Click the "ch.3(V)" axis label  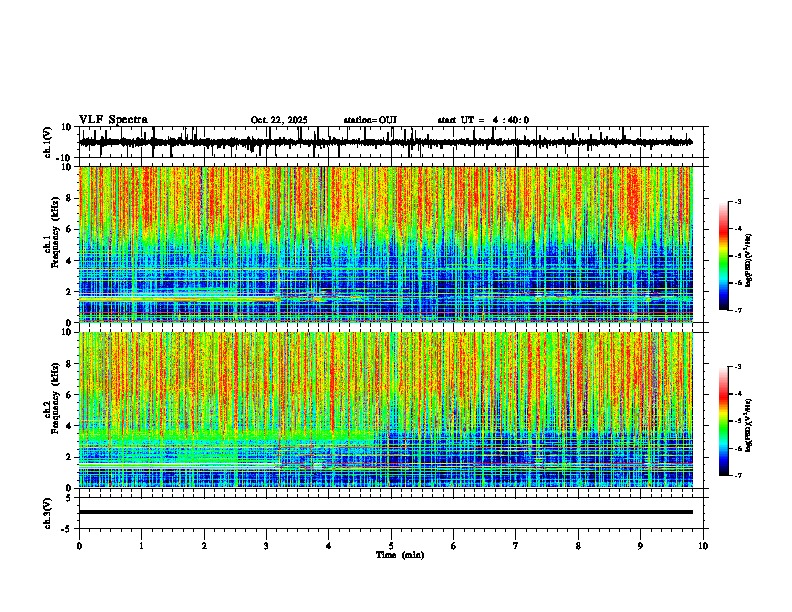click(x=48, y=513)
